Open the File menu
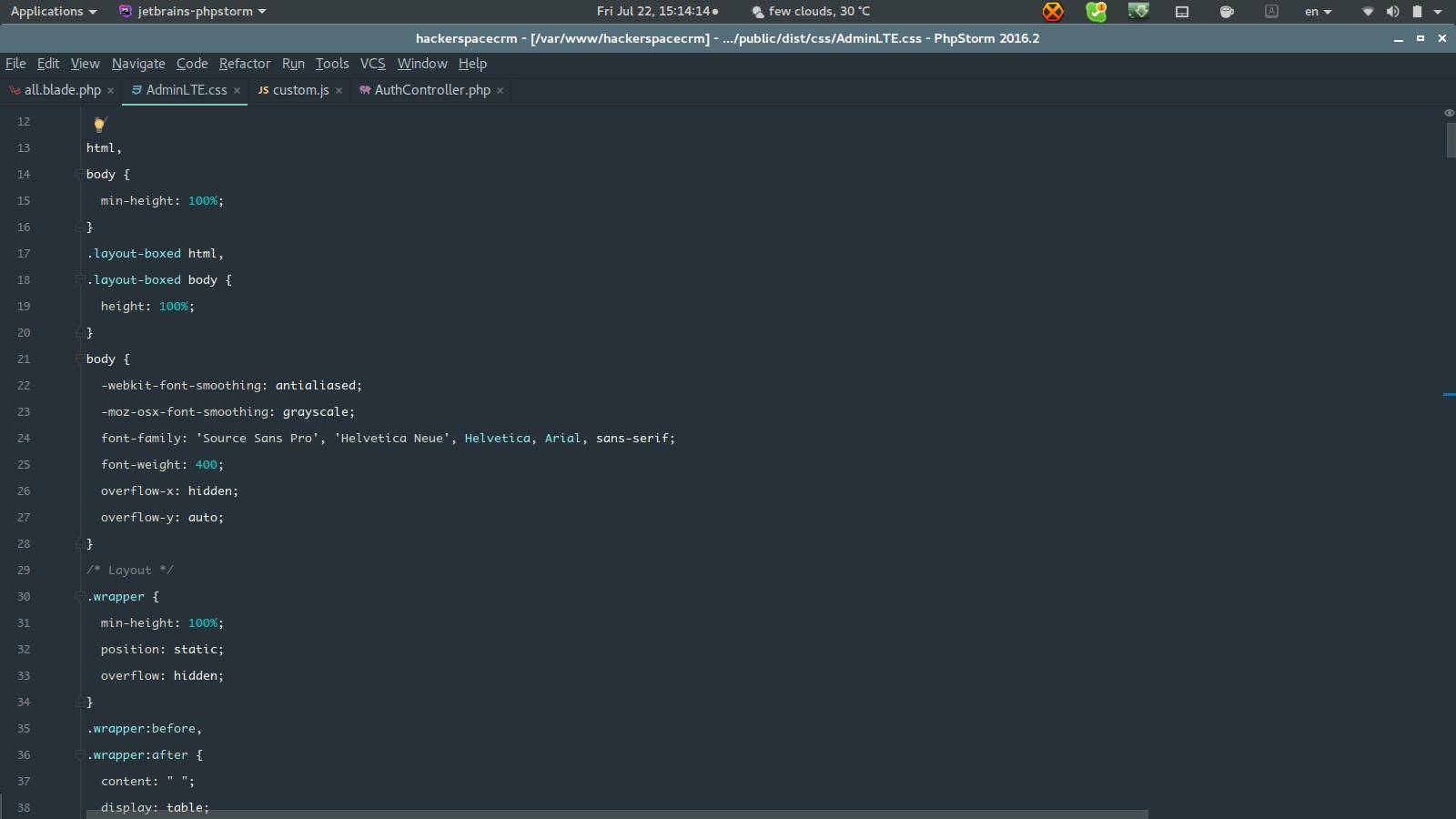The image size is (1456, 819). (x=15, y=64)
